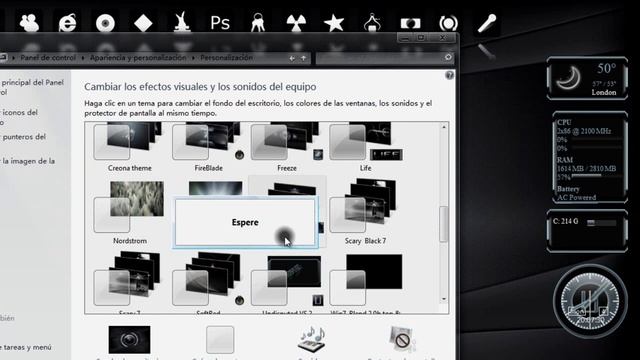The image size is (640, 360).
Task: Click the London weather gadget
Action: click(587, 78)
